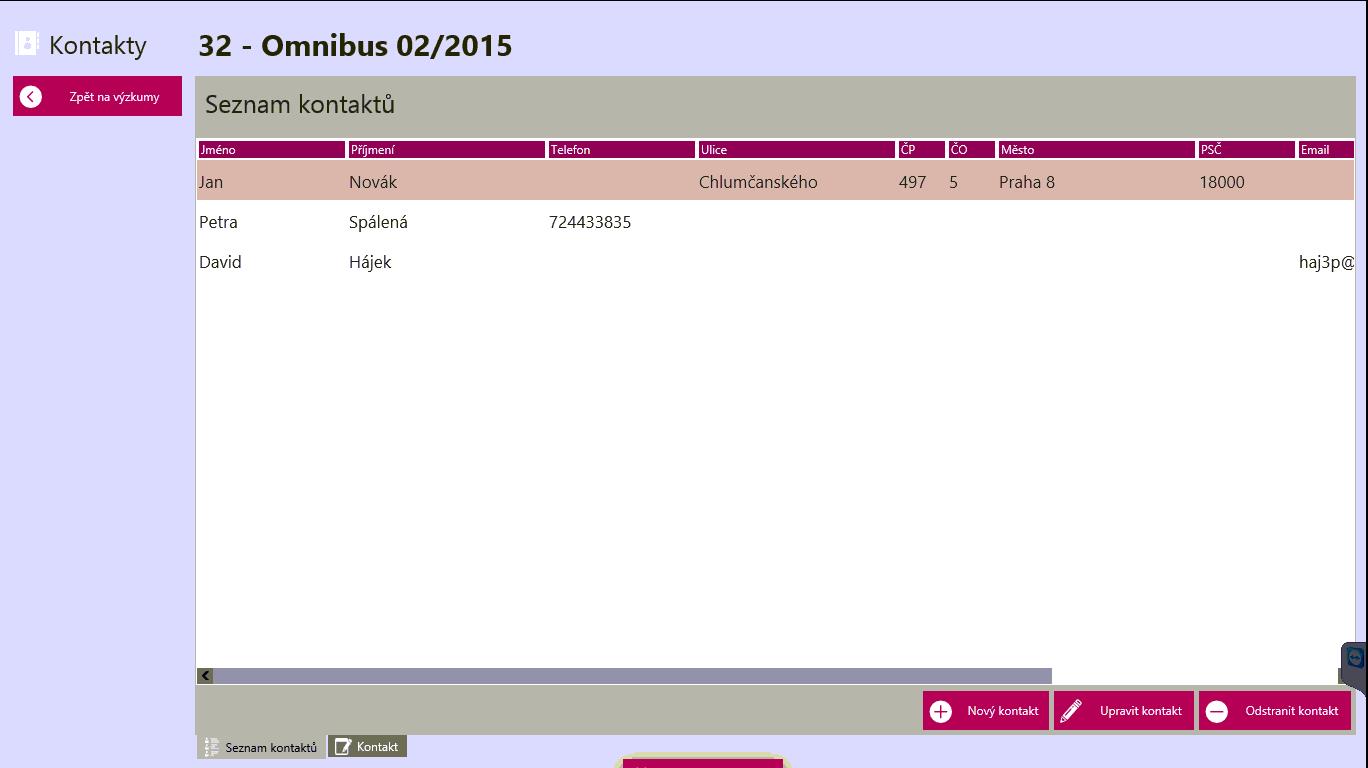
Task: Click the list icon on Seznam kontaktů tab
Action: pyautogui.click(x=211, y=747)
